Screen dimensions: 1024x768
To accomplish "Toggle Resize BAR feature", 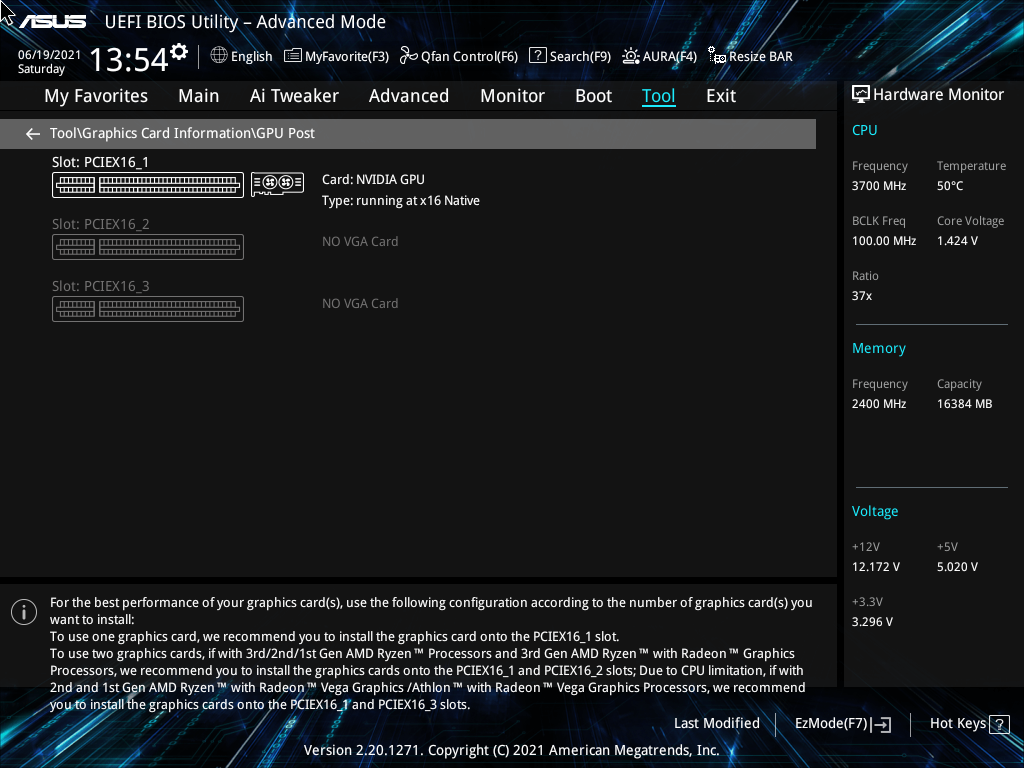I will [749, 56].
